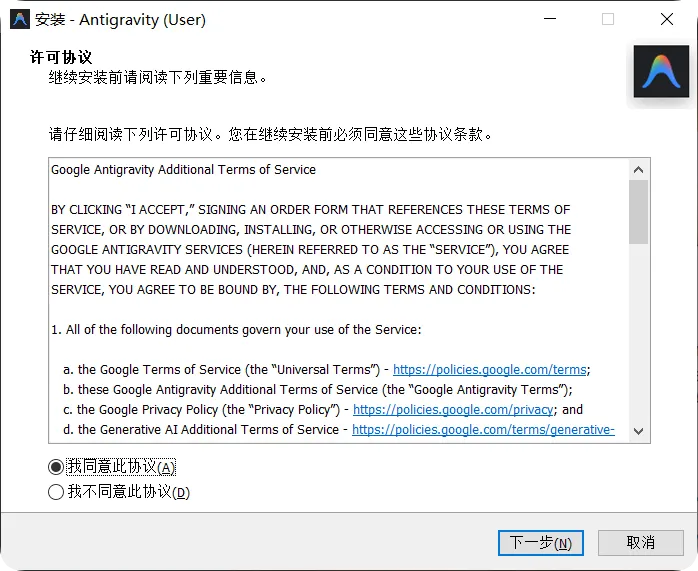Select the agree radio button 我同意此协议

pyautogui.click(x=56, y=467)
